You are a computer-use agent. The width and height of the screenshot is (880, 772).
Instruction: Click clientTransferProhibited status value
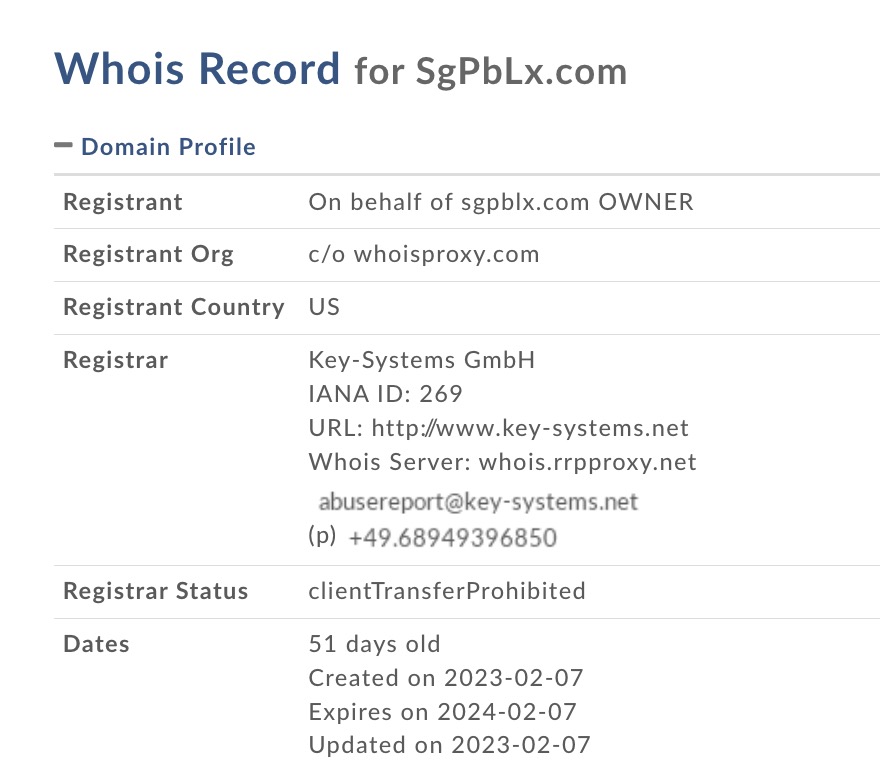447,591
